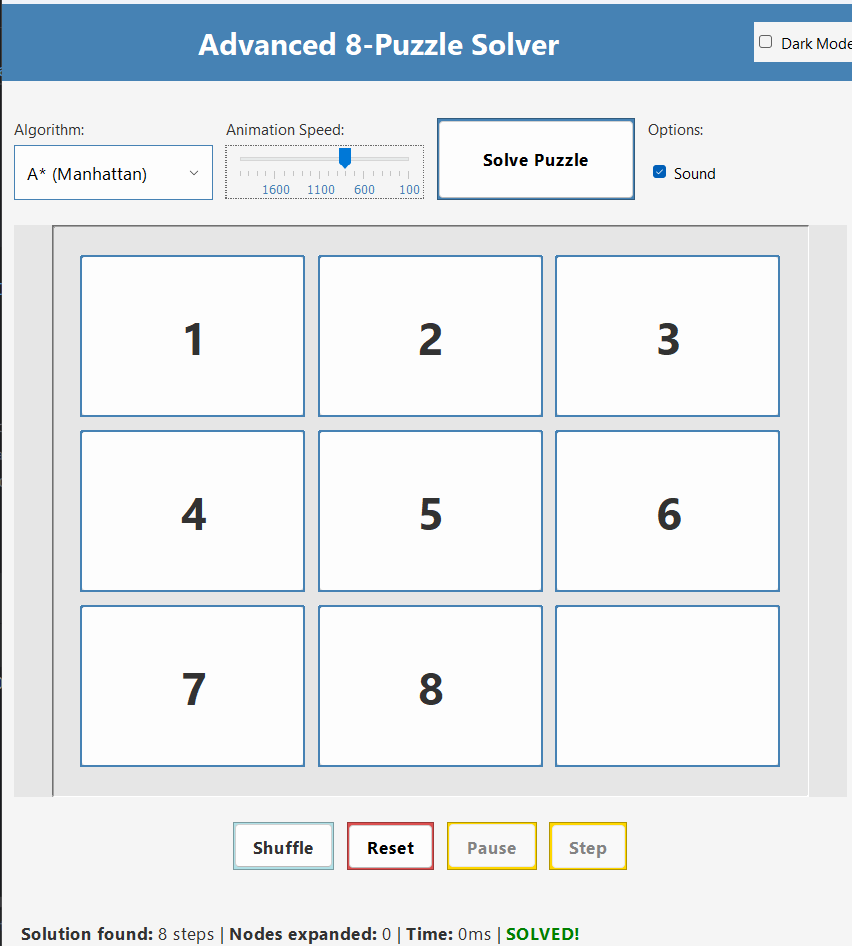Click the Solve Puzzle button
Image resolution: width=852 pixels, height=946 pixels.
535,159
